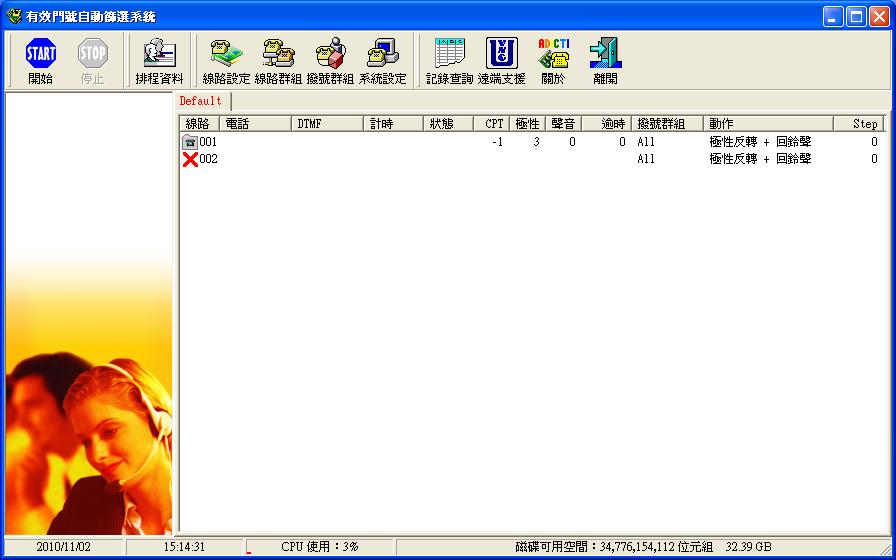The width and height of the screenshot is (896, 560).
Task: Click the START 開始 toolbar icon
Action: coord(41,61)
